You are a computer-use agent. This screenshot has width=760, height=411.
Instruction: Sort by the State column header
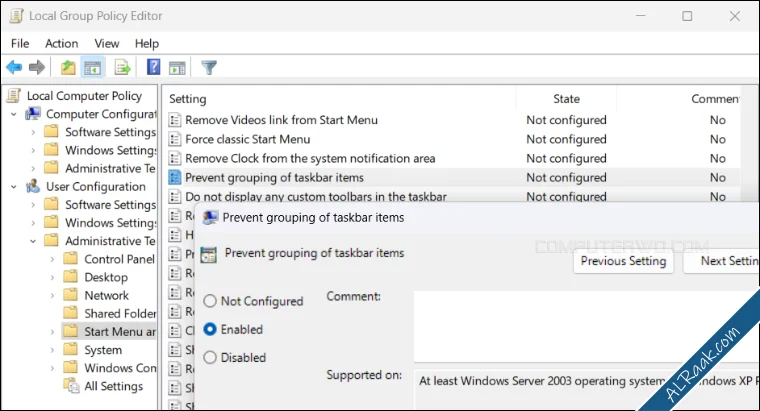566,99
